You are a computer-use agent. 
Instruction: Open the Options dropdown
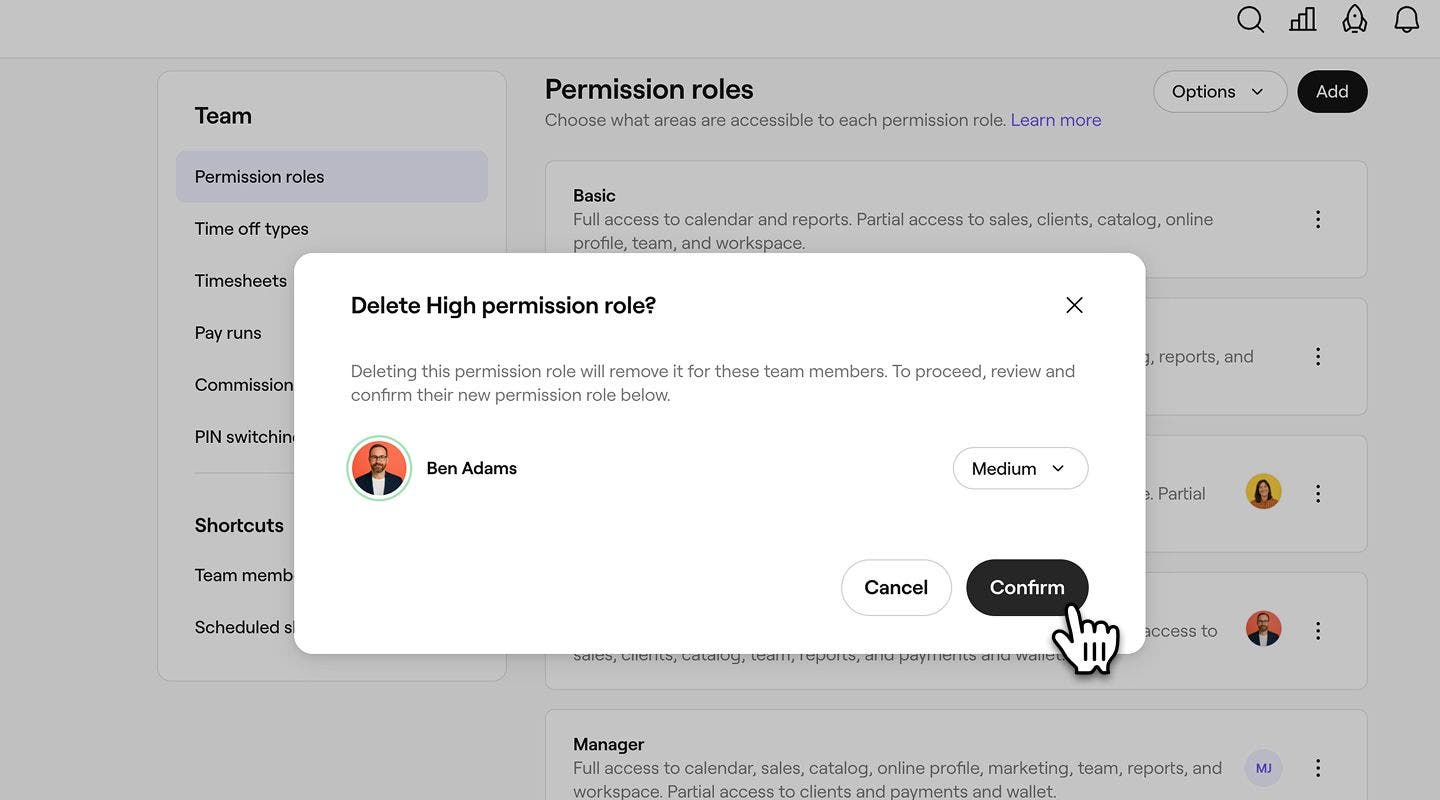coord(1220,91)
